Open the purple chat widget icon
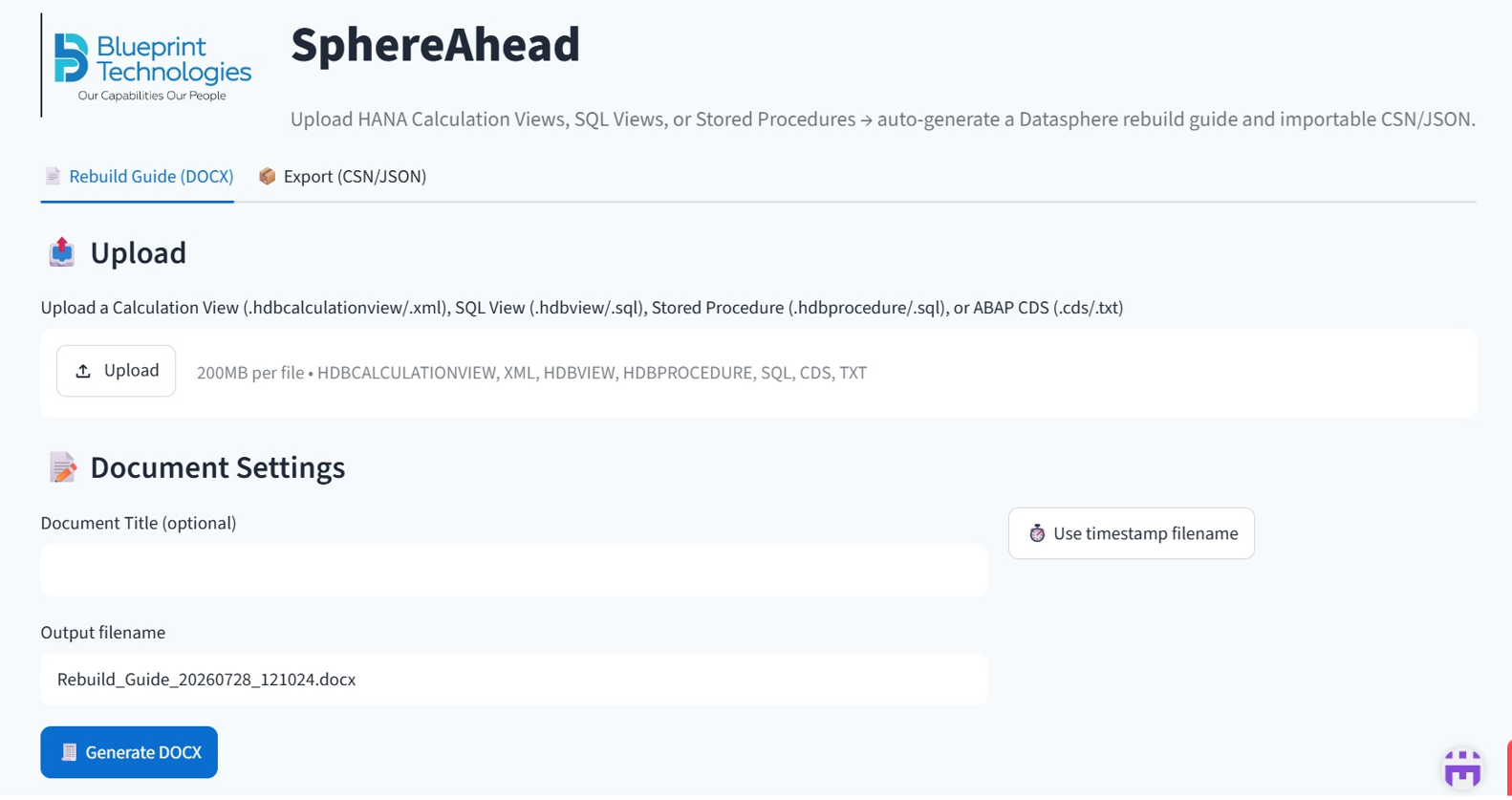Screen dimensions: 1512x800 pyautogui.click(x=1462, y=768)
